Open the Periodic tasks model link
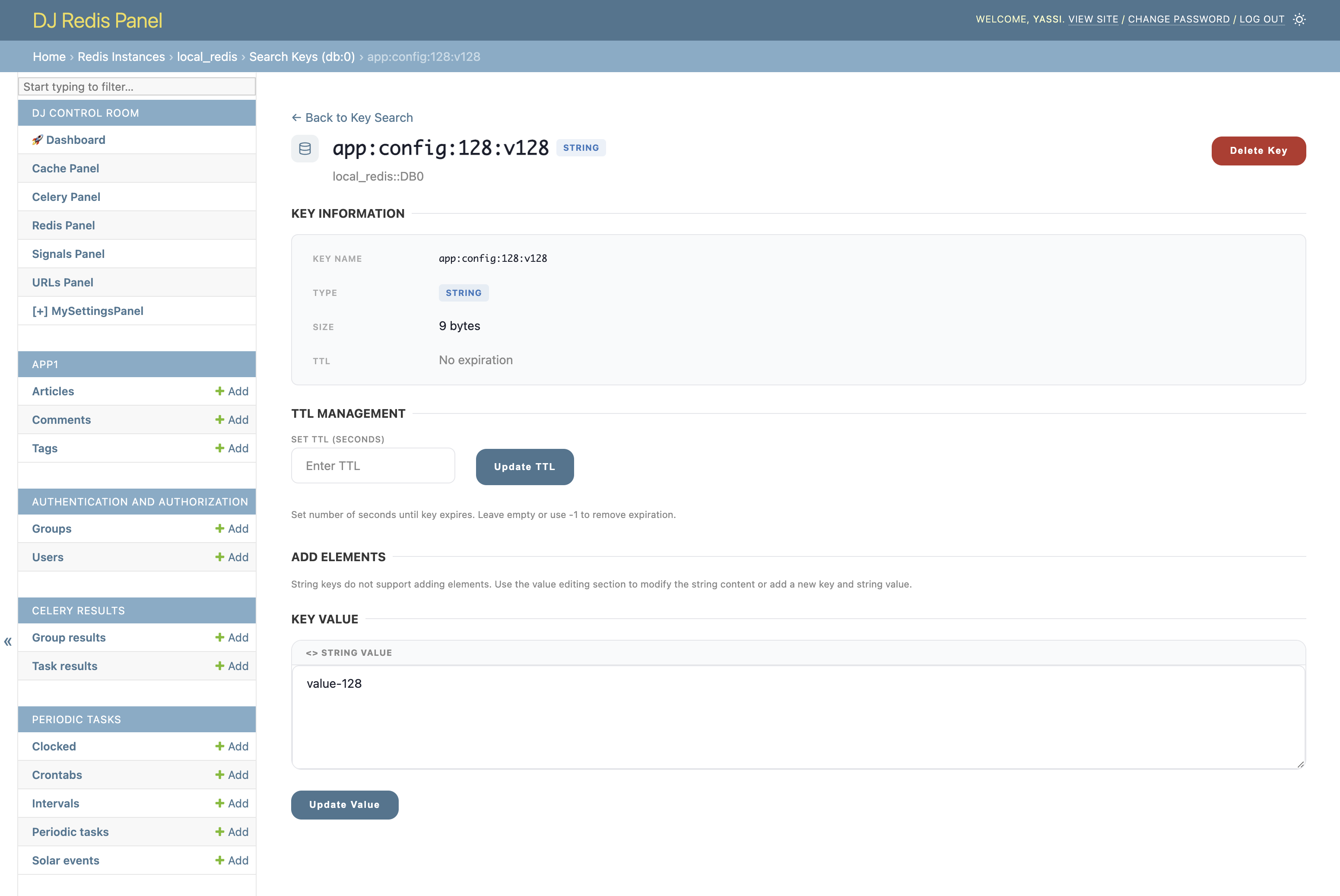Screen dimensions: 1340x896 (70, 832)
